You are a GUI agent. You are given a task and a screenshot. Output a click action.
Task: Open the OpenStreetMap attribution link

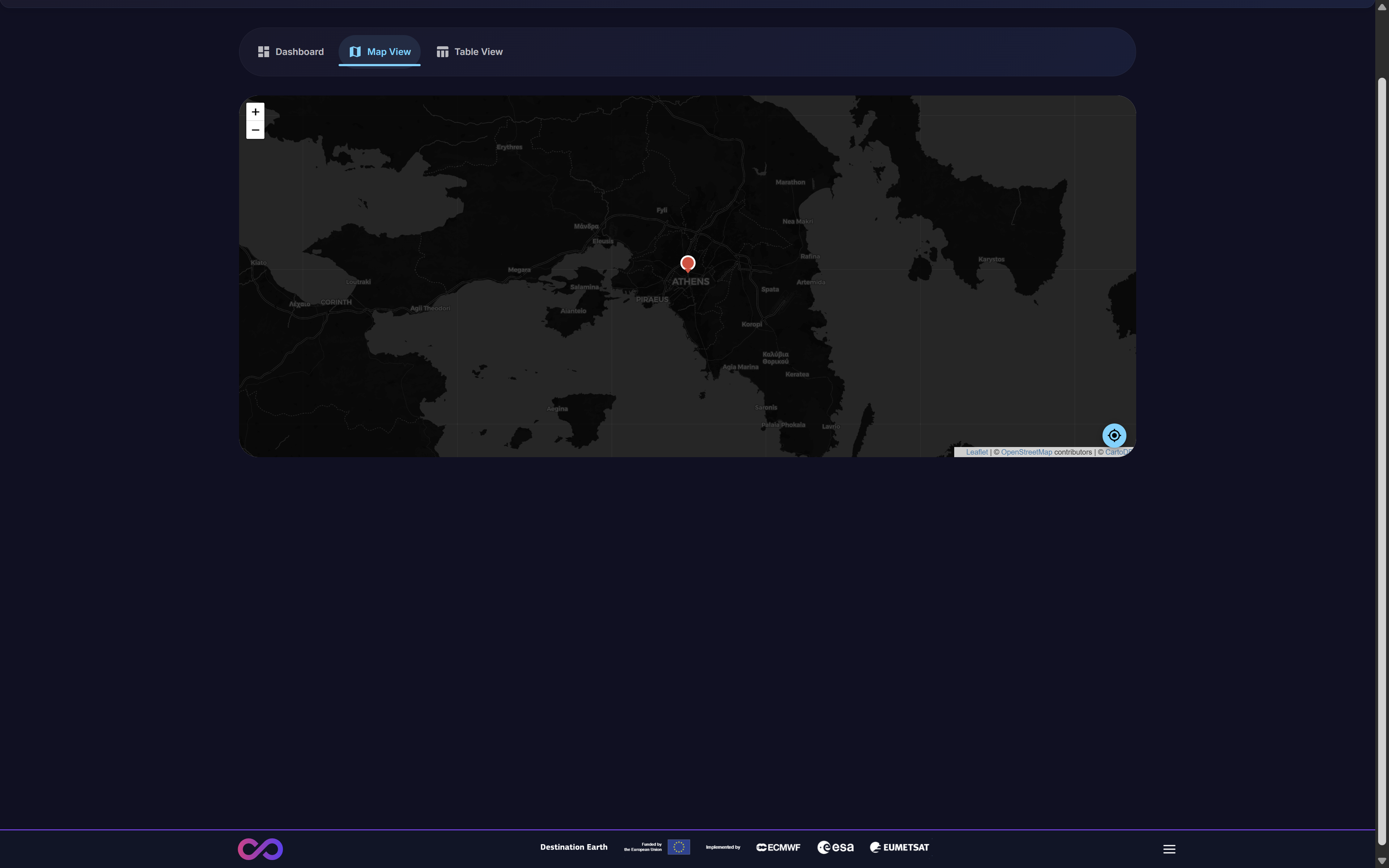click(1026, 452)
